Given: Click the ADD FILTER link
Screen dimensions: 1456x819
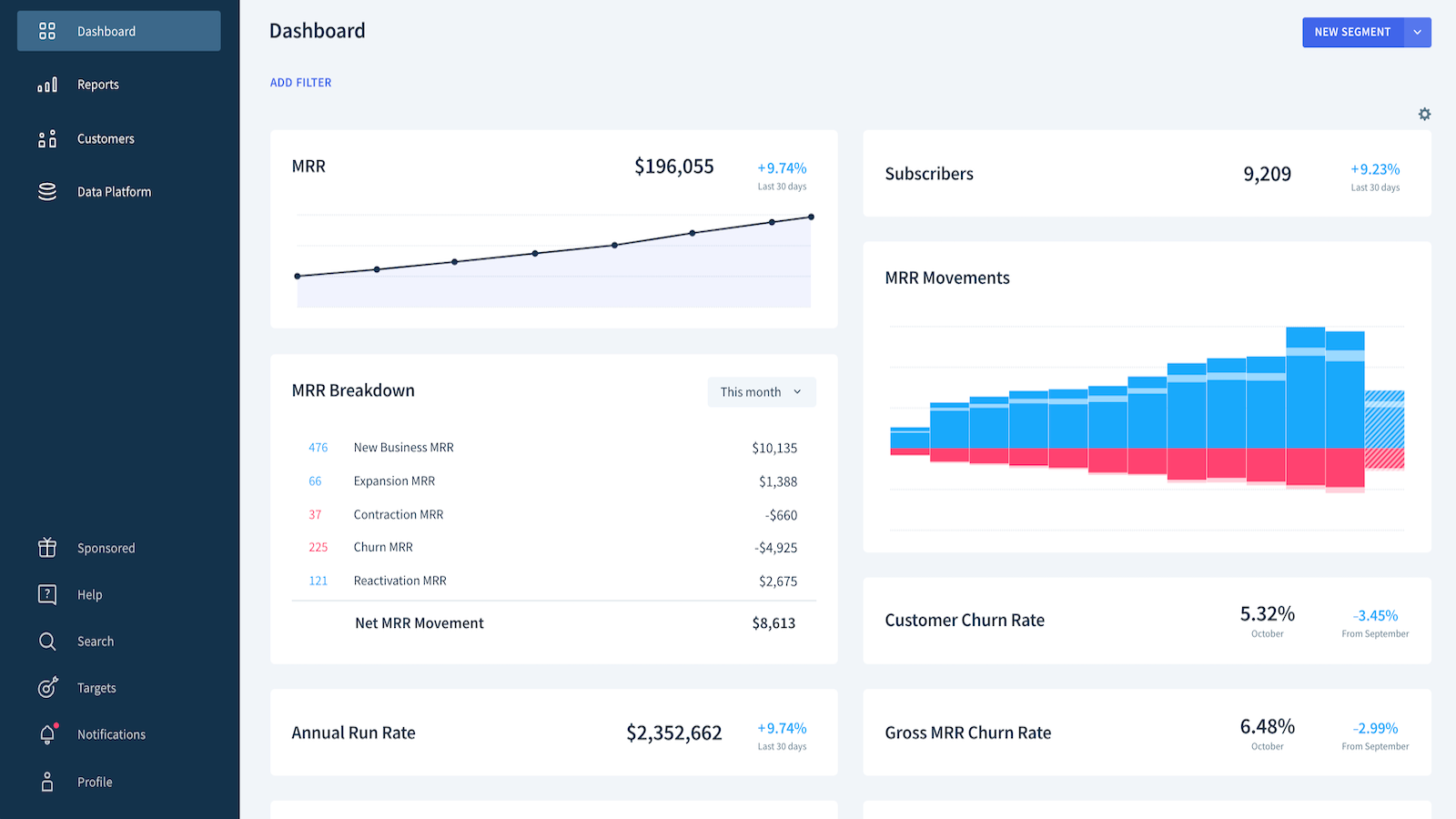Looking at the screenshot, I should [x=300, y=83].
